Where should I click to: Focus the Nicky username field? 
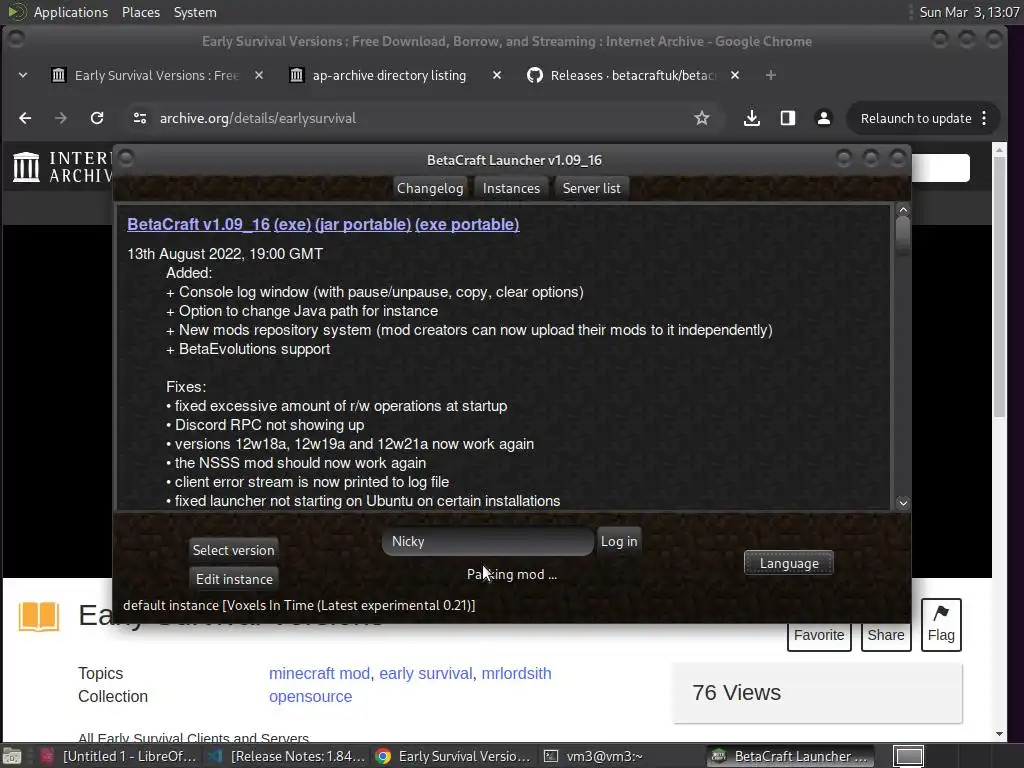[488, 541]
